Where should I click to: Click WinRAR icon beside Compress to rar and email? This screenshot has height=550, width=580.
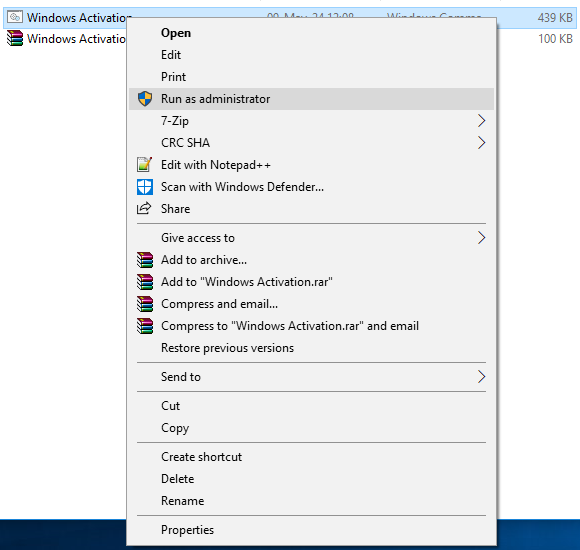145,326
